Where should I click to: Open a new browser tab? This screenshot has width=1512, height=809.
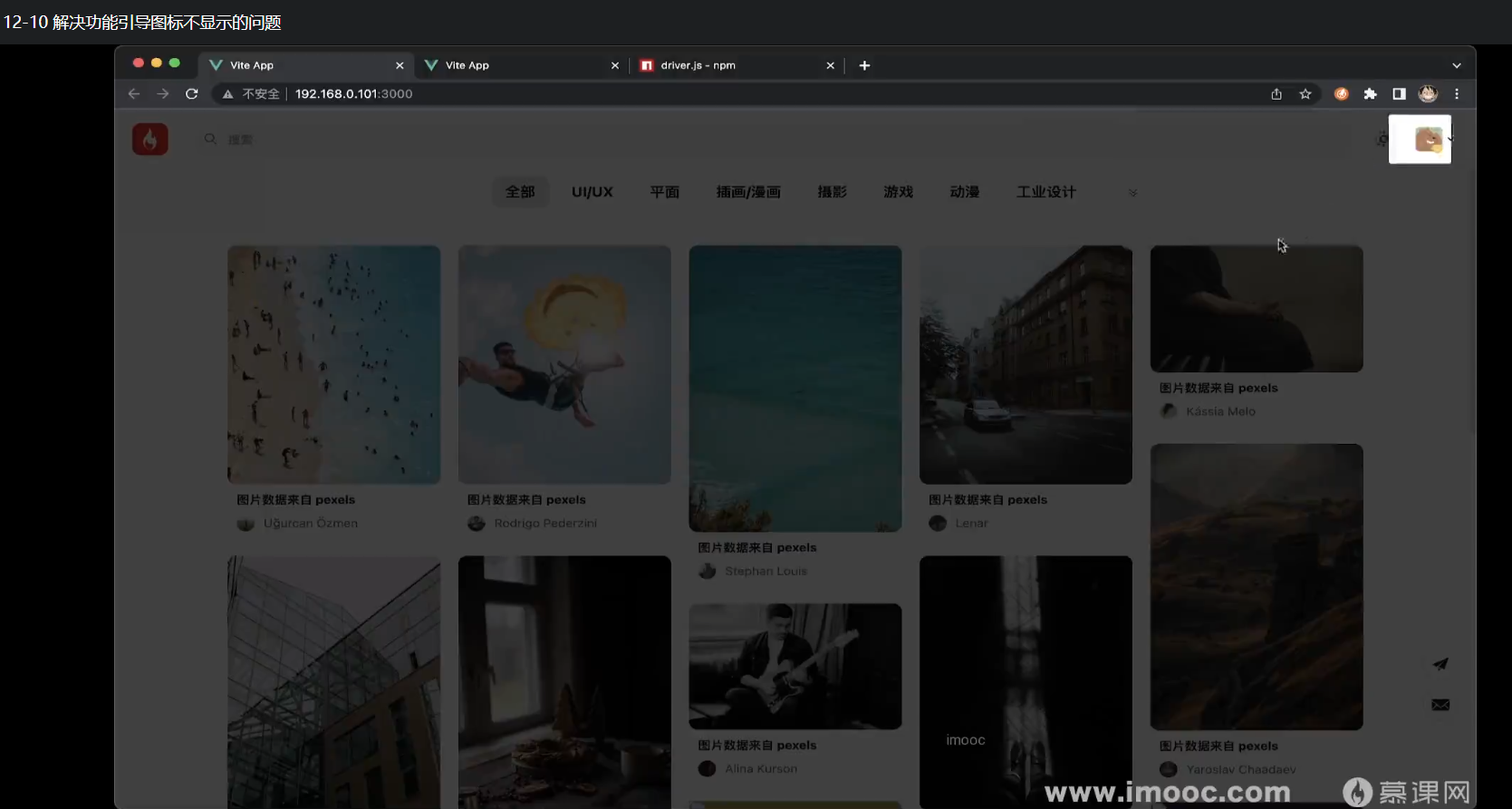(x=864, y=65)
